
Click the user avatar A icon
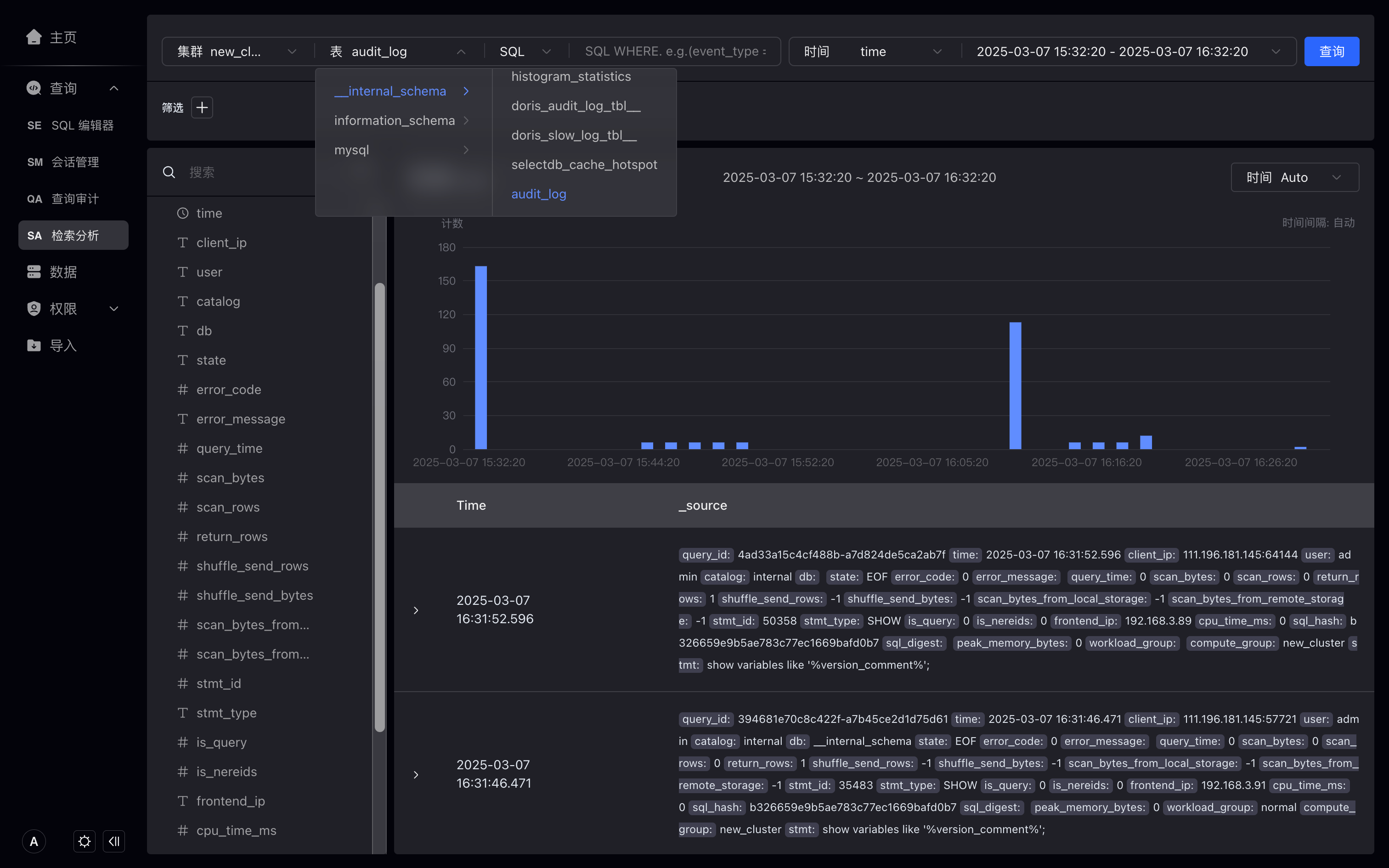[x=34, y=841]
